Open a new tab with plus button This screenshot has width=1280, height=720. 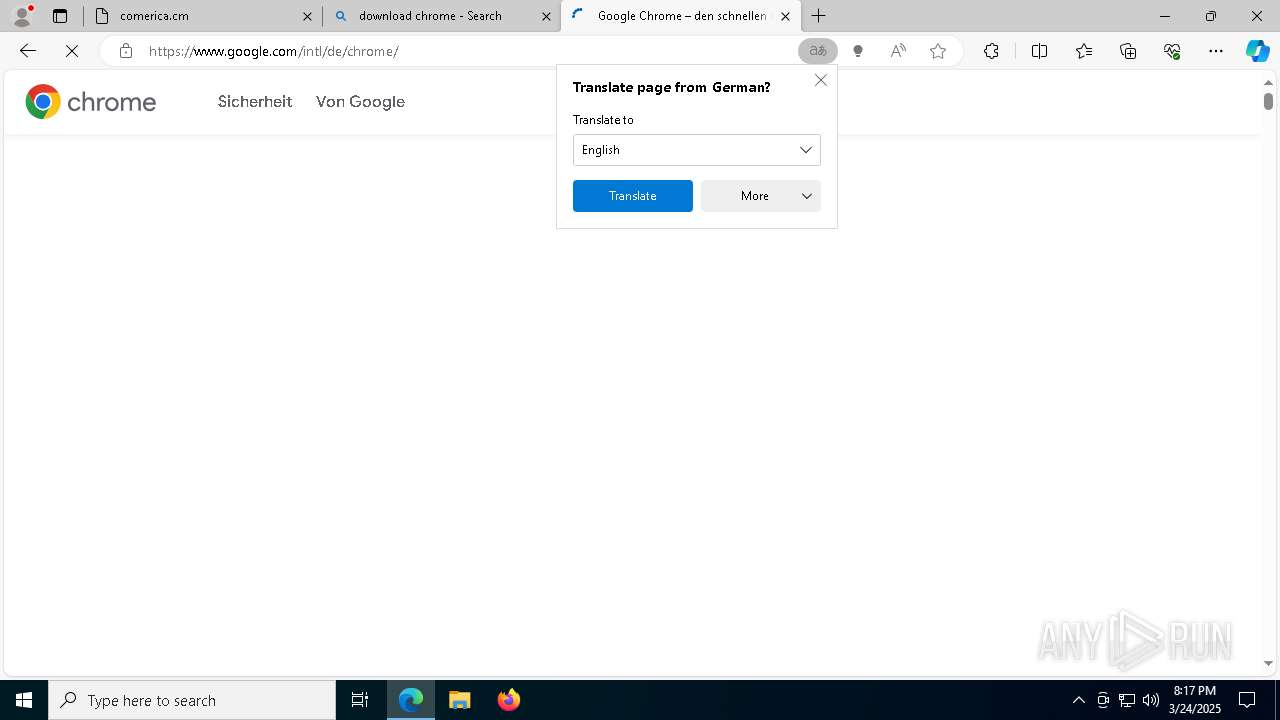click(x=819, y=16)
